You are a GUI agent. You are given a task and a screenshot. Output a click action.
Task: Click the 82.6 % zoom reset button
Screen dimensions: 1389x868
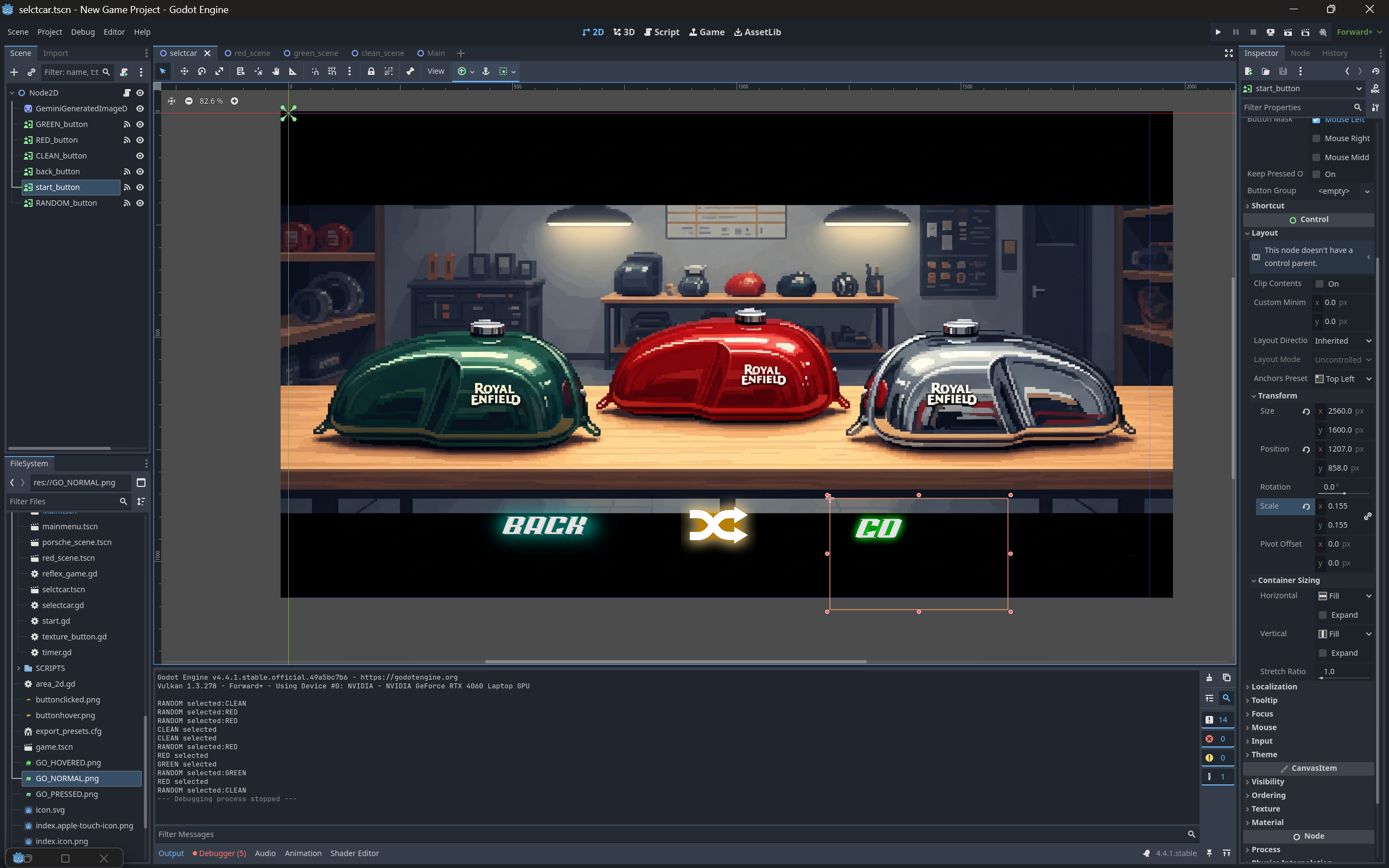tap(211, 101)
